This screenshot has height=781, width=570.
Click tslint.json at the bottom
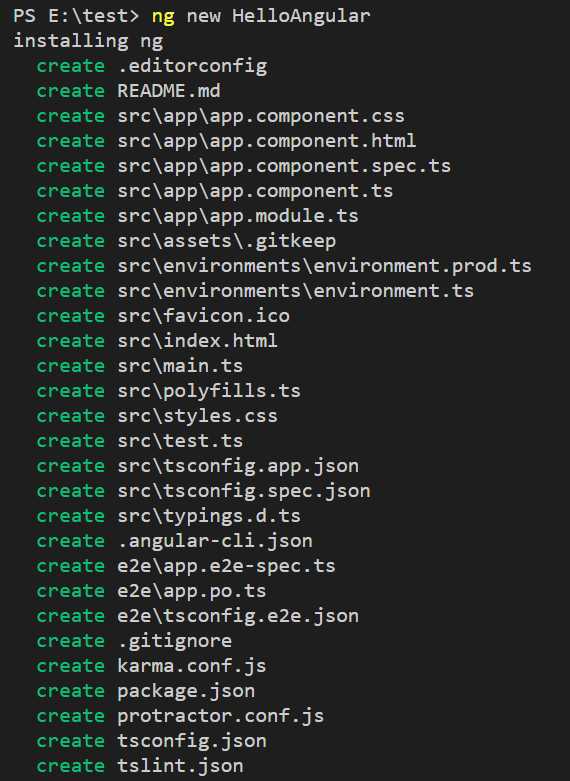(180, 766)
